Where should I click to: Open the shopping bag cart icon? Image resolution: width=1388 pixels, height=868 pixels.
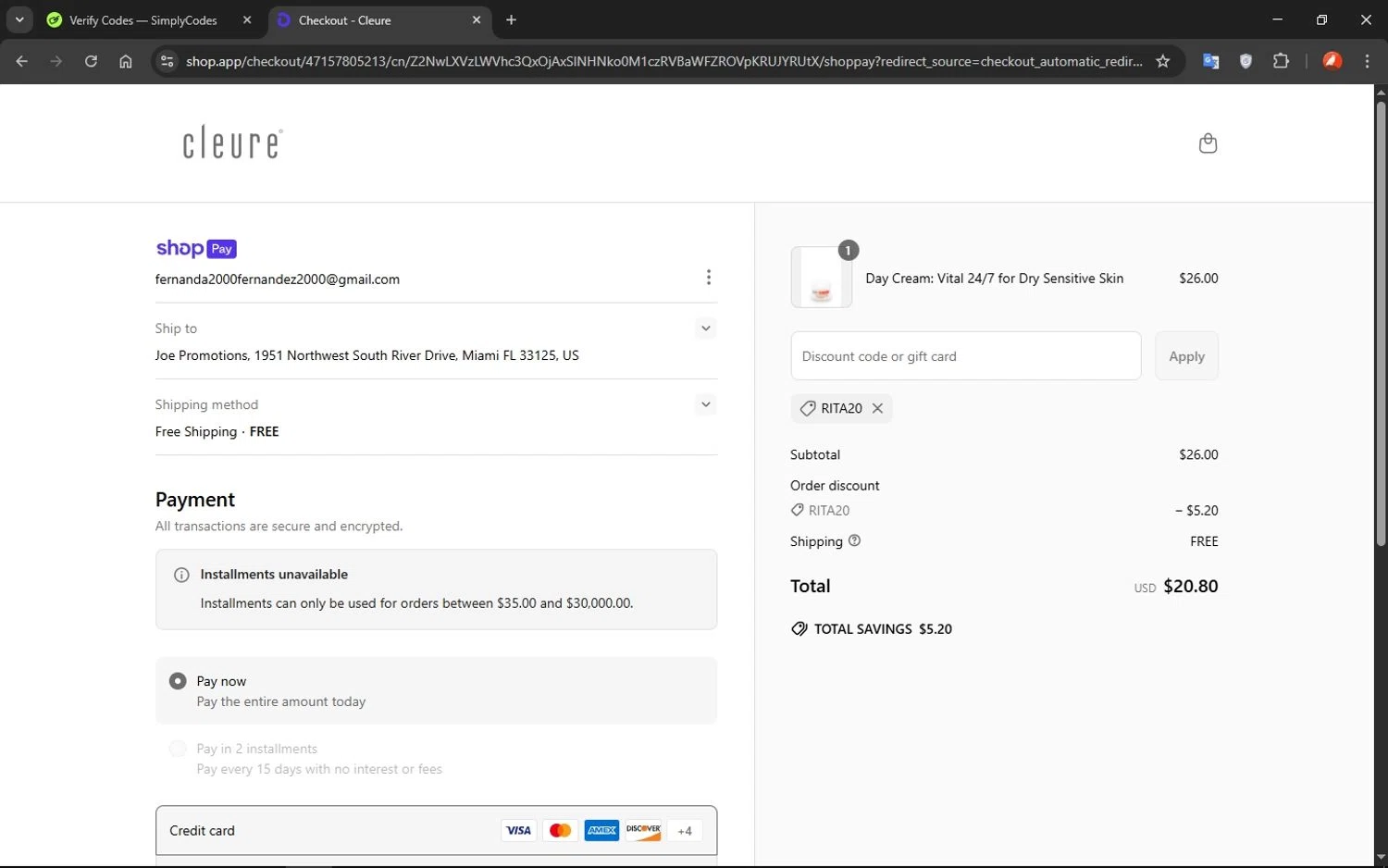(1208, 143)
